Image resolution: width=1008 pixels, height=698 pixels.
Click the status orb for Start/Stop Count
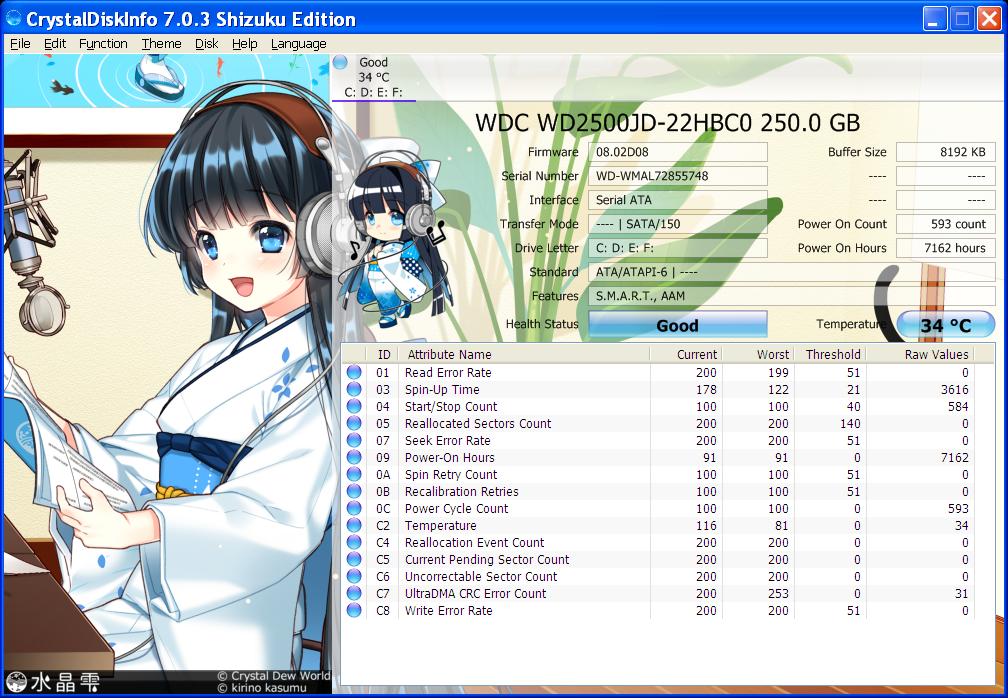click(354, 406)
